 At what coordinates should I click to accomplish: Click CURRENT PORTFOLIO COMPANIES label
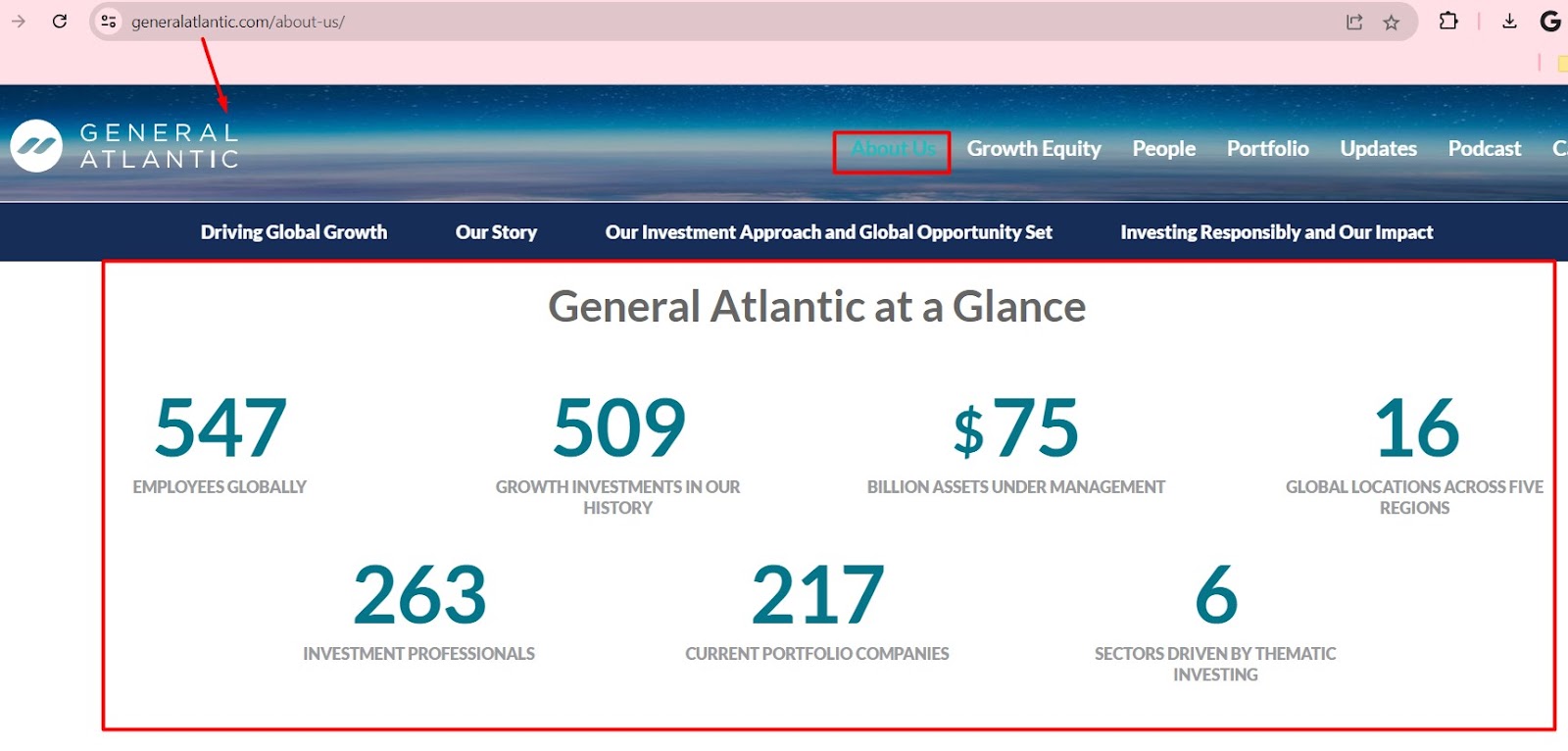(x=817, y=654)
